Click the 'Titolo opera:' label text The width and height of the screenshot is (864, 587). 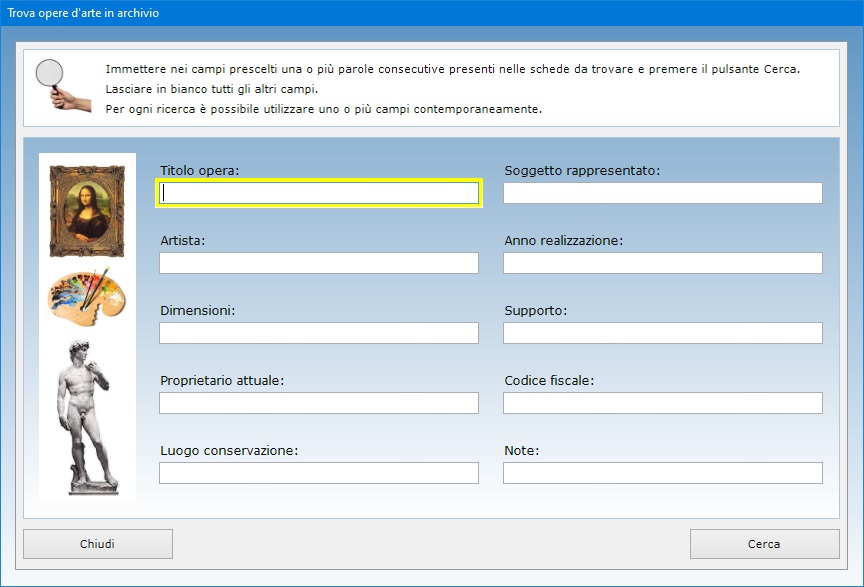tap(199, 171)
